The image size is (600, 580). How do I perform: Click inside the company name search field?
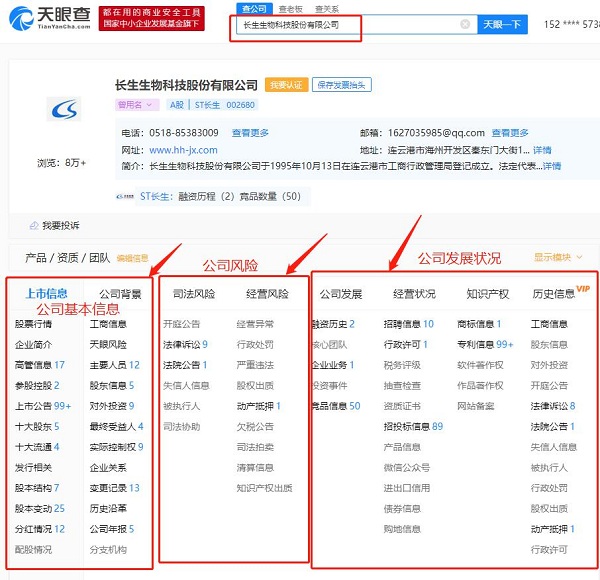[345, 25]
